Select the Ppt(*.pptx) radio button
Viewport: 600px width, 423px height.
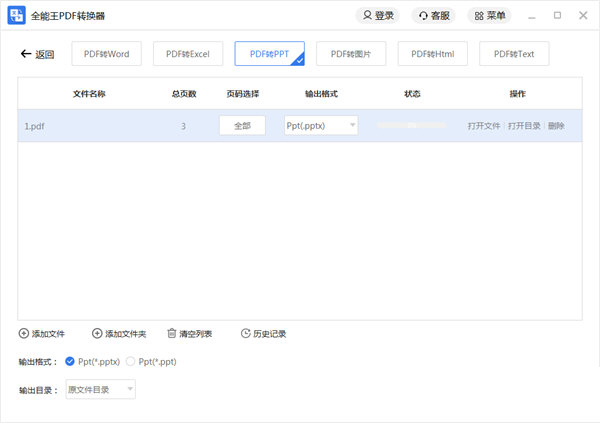click(70, 361)
